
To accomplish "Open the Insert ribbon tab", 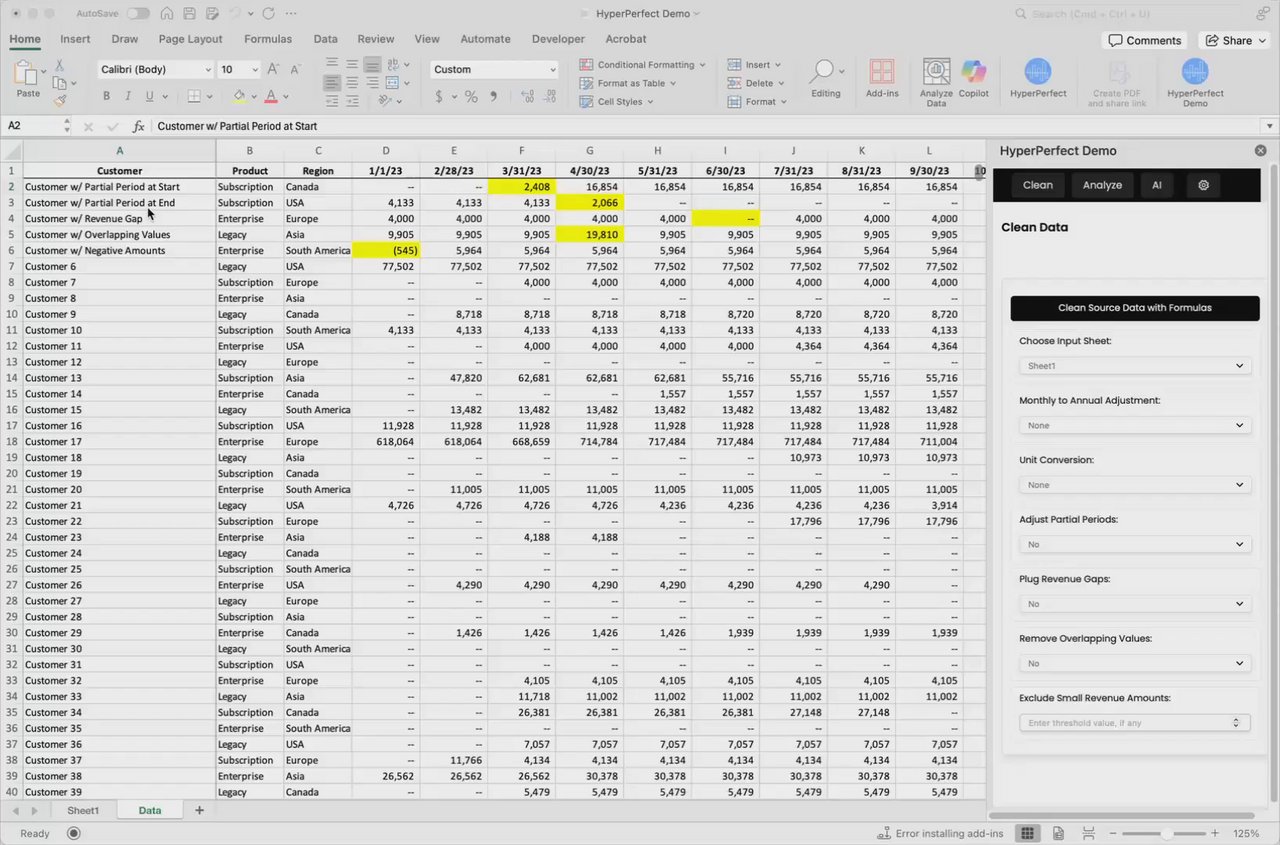I will 75,39.
